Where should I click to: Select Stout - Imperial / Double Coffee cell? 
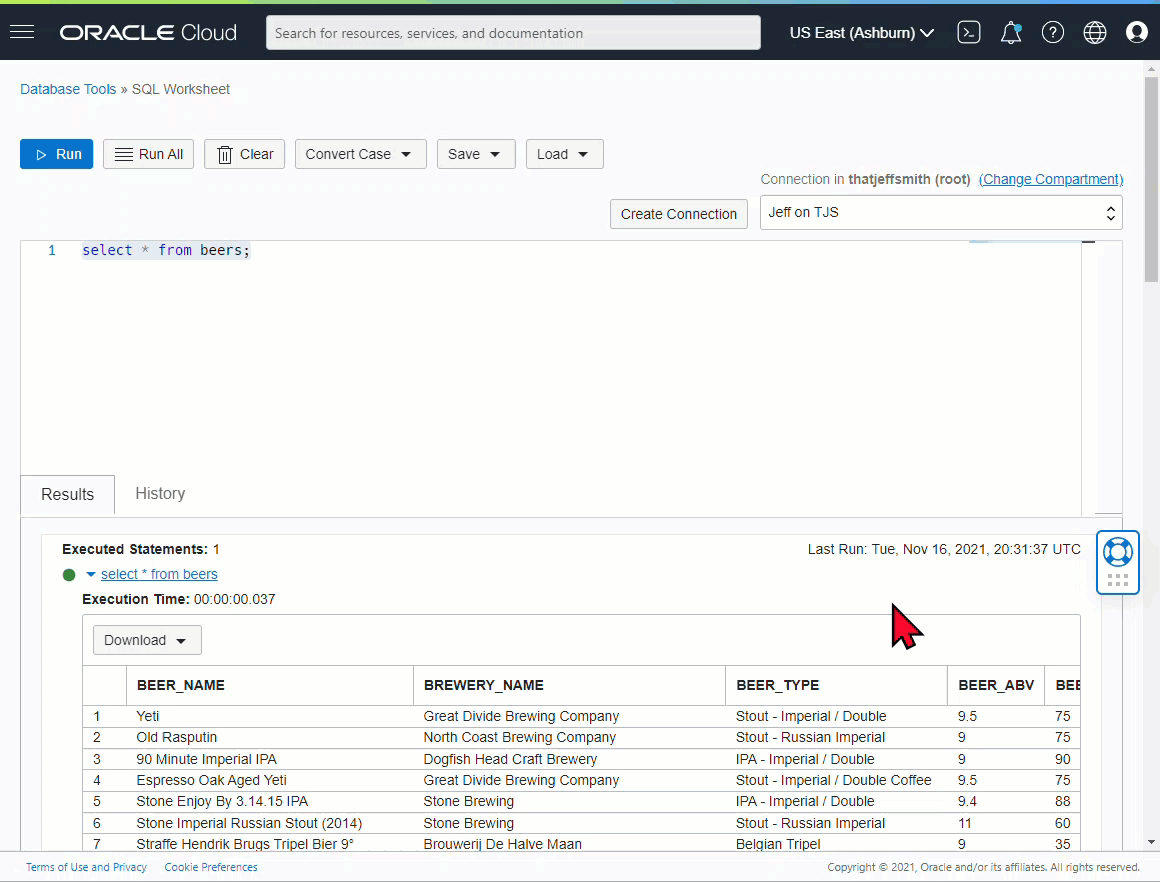tap(837, 781)
